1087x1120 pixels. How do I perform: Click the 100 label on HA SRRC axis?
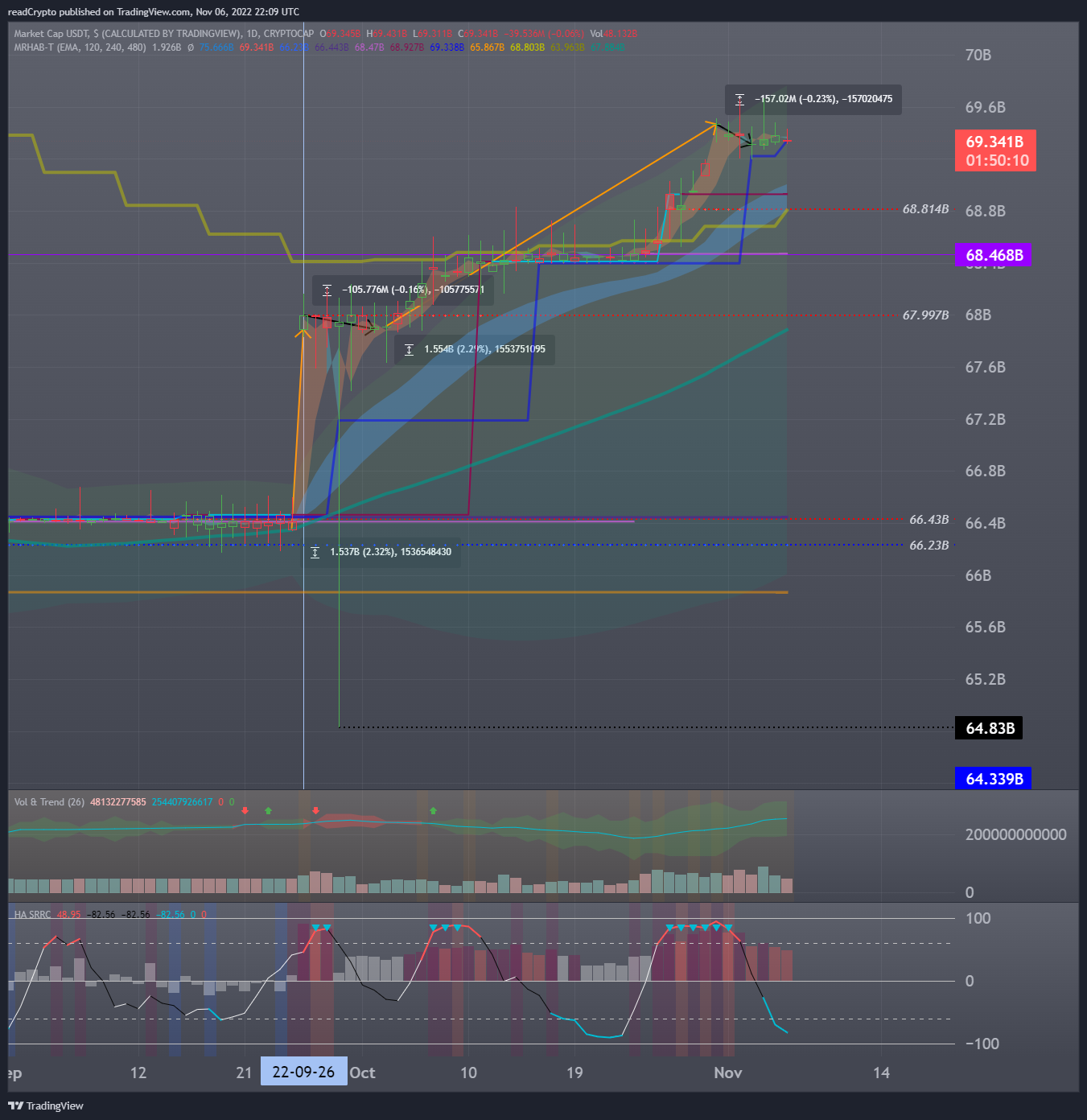(978, 919)
